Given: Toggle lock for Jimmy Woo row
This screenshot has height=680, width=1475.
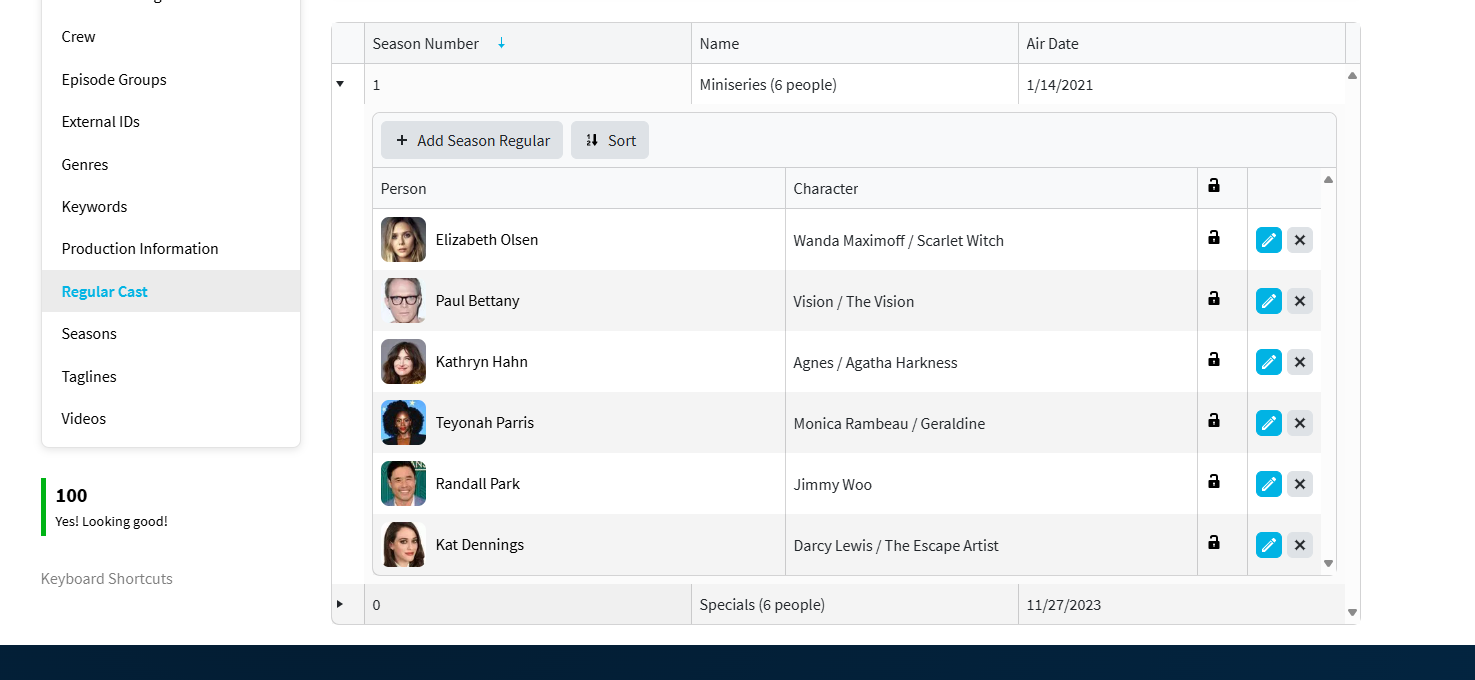Looking at the screenshot, I should click(x=1214, y=481).
